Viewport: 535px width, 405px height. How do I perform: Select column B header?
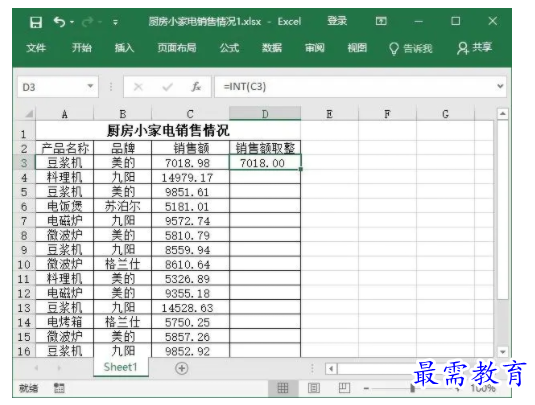click(x=122, y=114)
